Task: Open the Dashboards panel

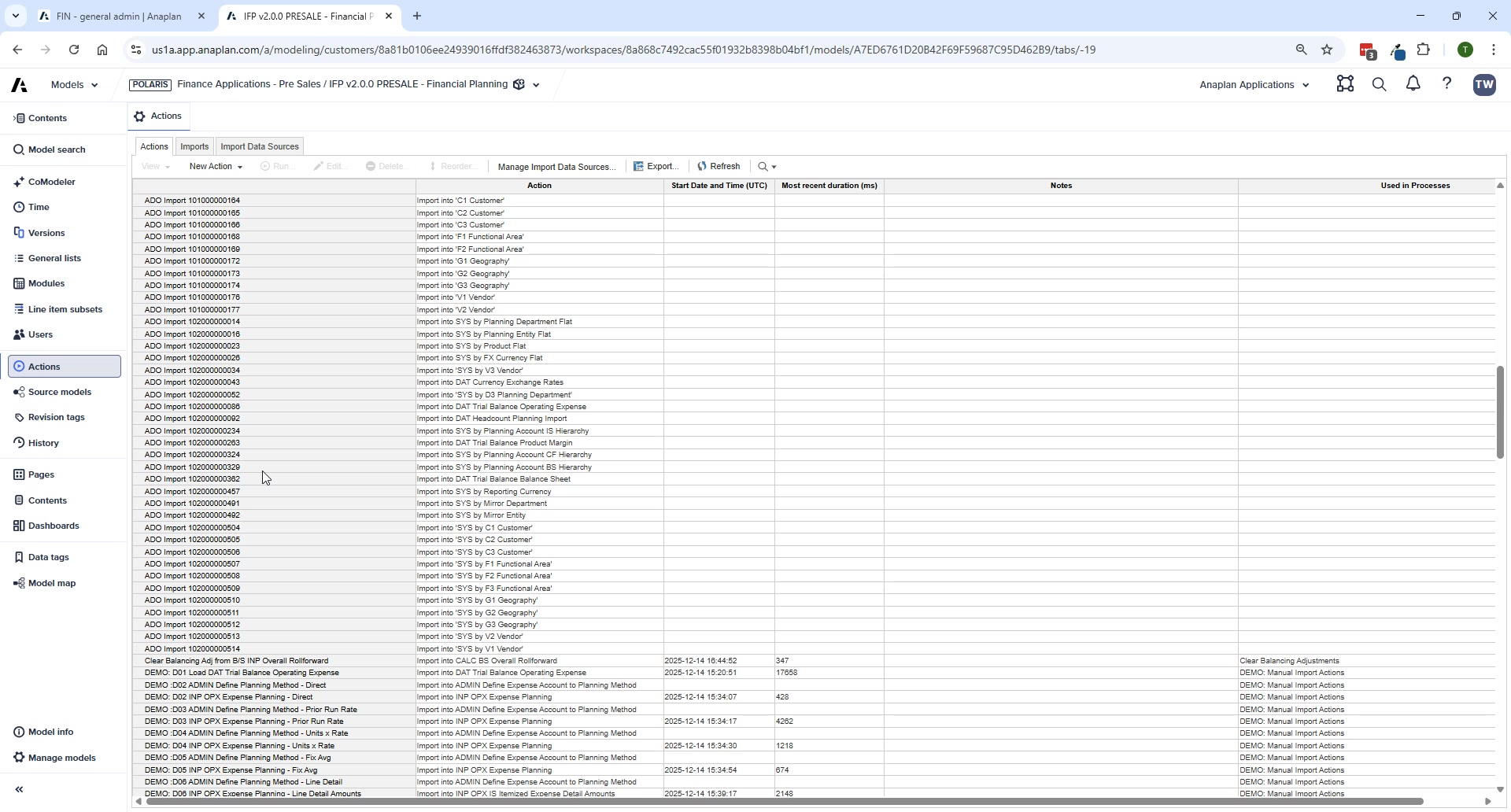Action: 54,525
